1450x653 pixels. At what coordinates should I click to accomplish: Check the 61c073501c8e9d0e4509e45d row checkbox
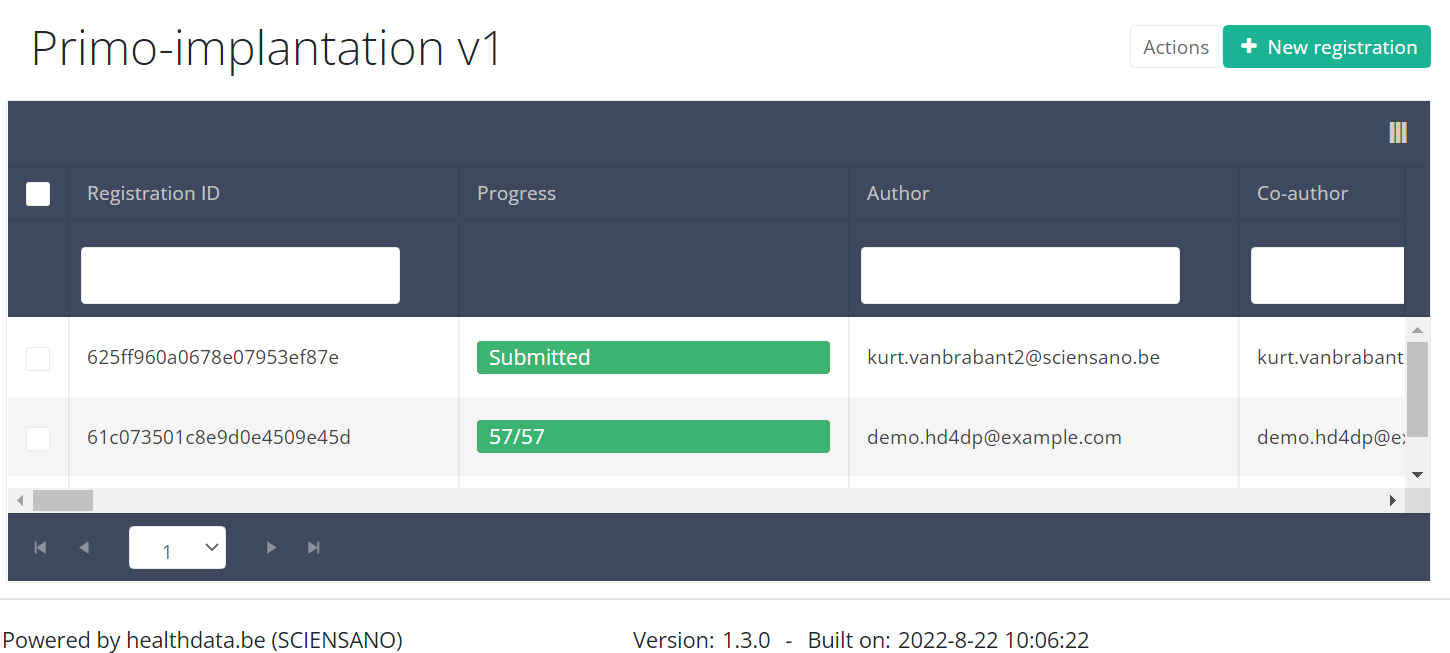click(x=38, y=438)
